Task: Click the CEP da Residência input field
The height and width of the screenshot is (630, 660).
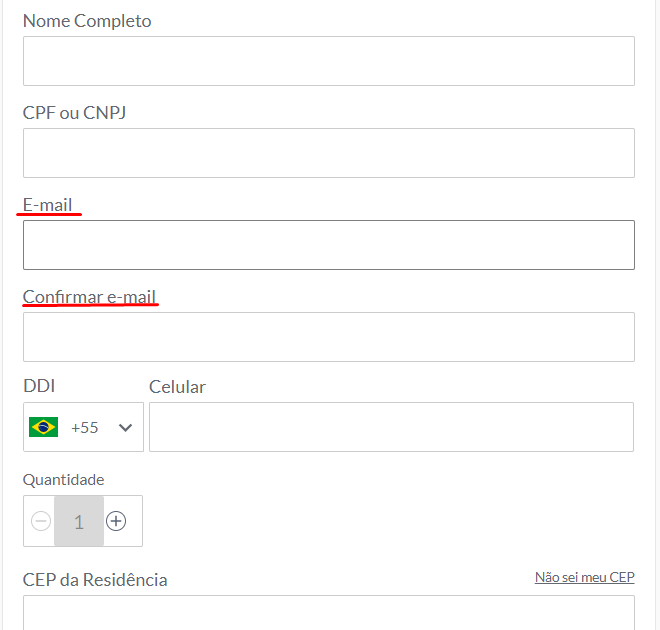Action: pos(328,612)
